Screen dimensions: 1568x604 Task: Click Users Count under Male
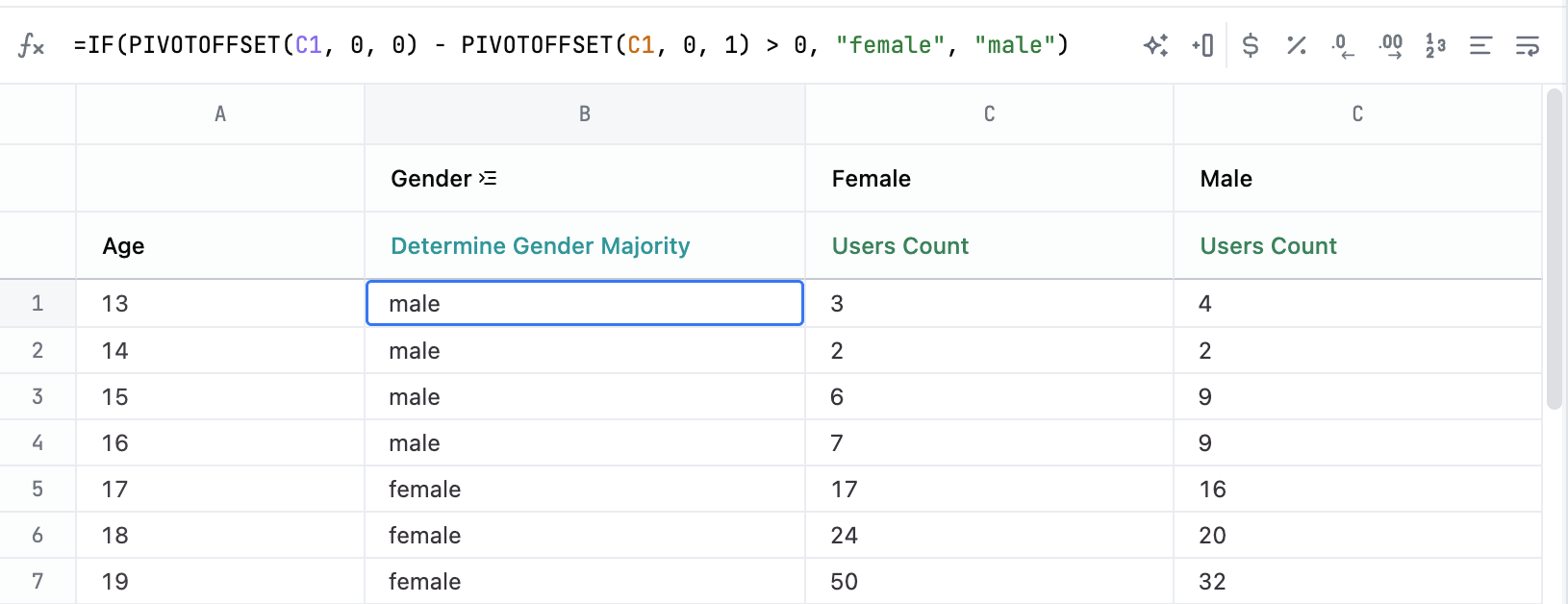tap(1268, 246)
